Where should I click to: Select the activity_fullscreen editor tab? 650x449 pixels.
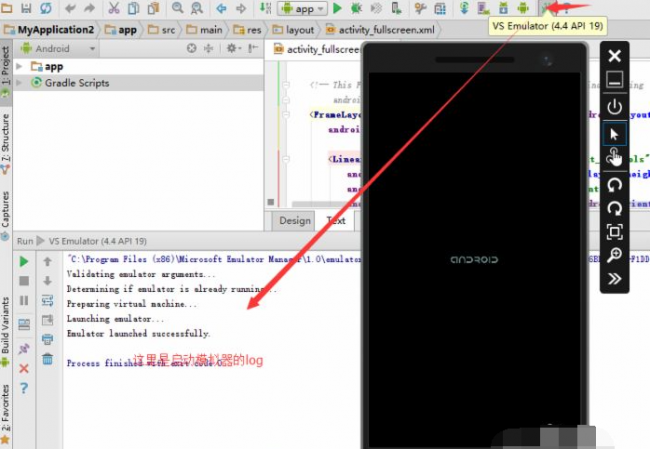(316, 49)
